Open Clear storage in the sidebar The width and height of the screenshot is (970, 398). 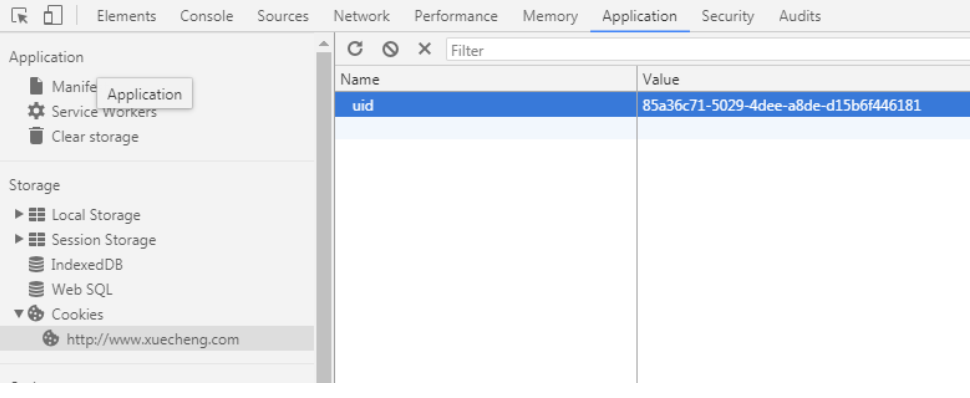(x=95, y=136)
